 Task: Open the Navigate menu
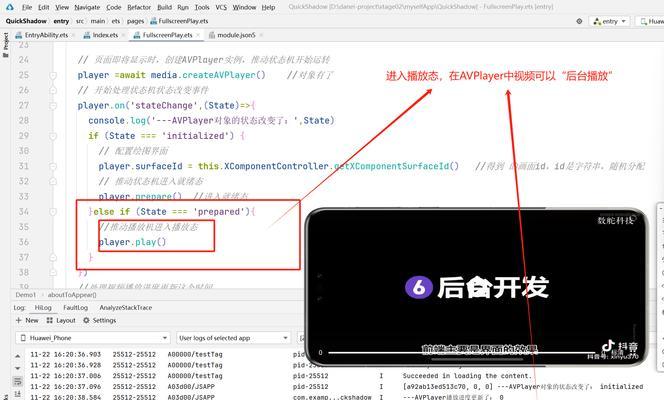pos(87,7)
